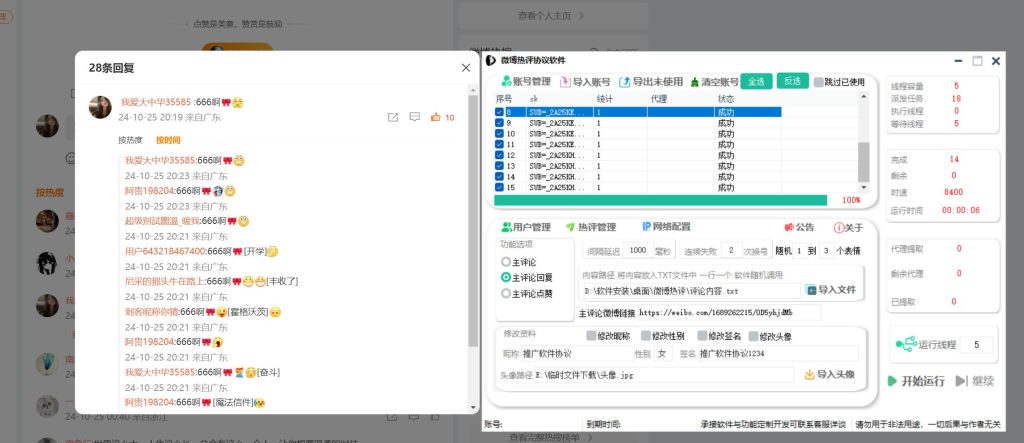Click the 运行线程 thread count field
The width and height of the screenshot is (1024, 443).
pos(976,345)
